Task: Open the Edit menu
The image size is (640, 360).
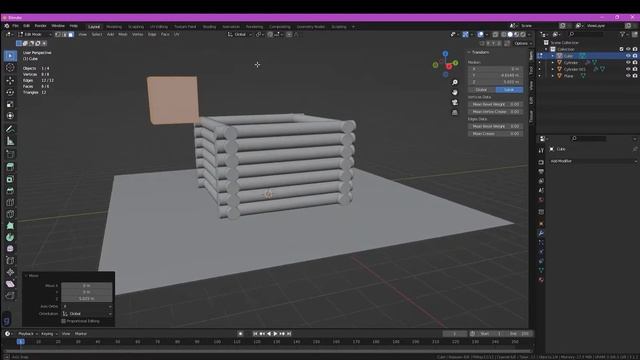Action: point(27,26)
